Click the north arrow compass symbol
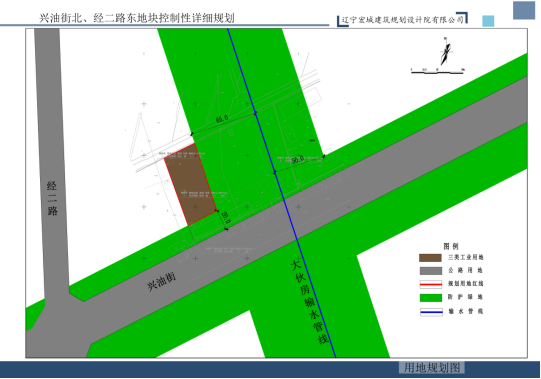541x379 pixels. (x=446, y=51)
